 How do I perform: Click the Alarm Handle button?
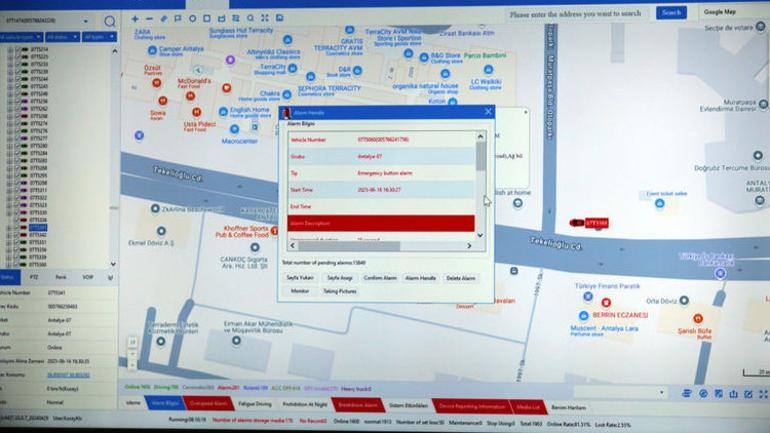pos(420,278)
